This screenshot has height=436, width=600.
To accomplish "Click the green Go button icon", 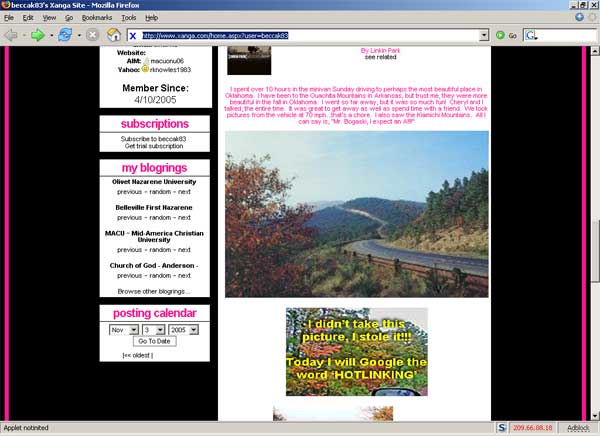I will (x=499, y=35).
